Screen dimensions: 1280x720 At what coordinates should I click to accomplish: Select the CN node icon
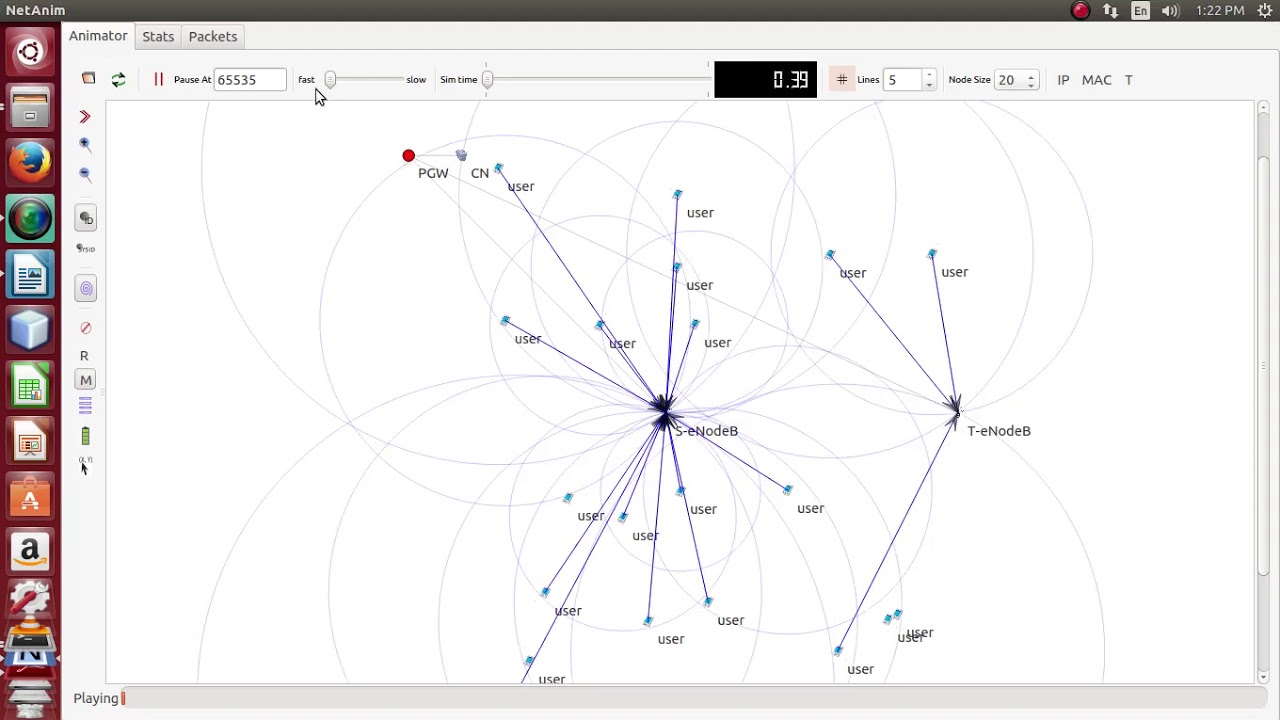pyautogui.click(x=461, y=155)
